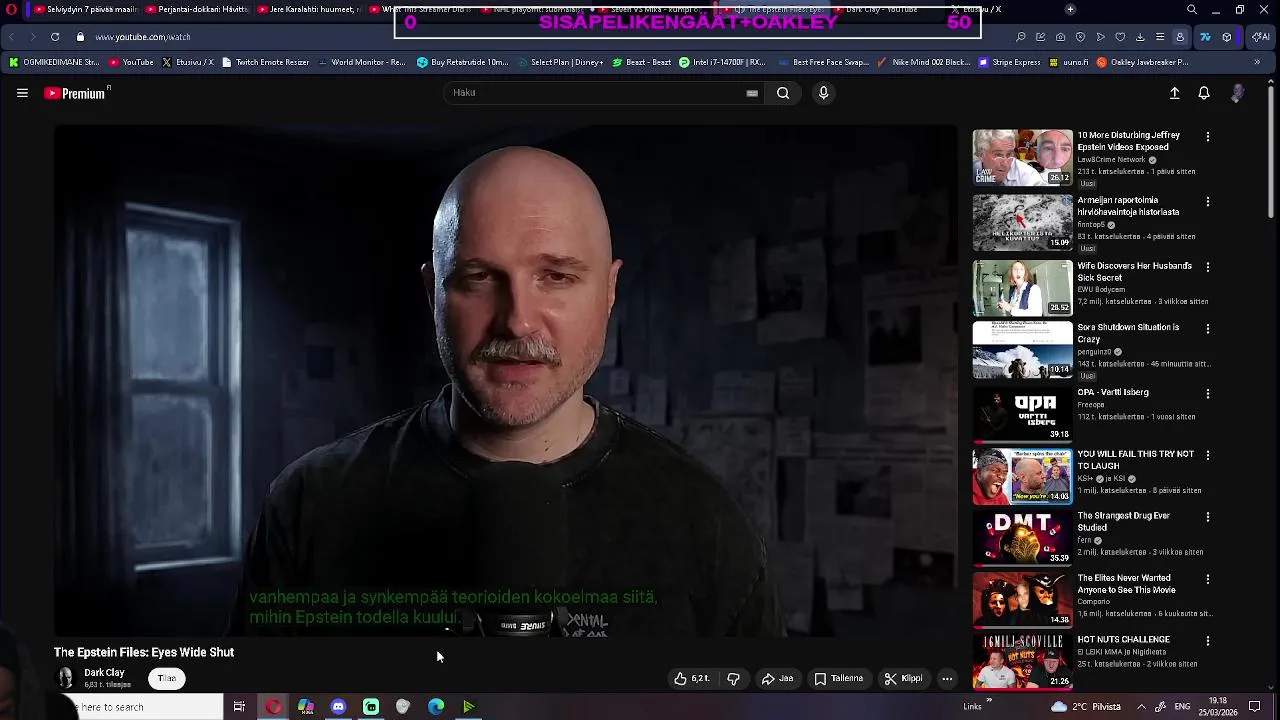
Task: Open the YouTube notifications bell
Action: pos(1204,93)
